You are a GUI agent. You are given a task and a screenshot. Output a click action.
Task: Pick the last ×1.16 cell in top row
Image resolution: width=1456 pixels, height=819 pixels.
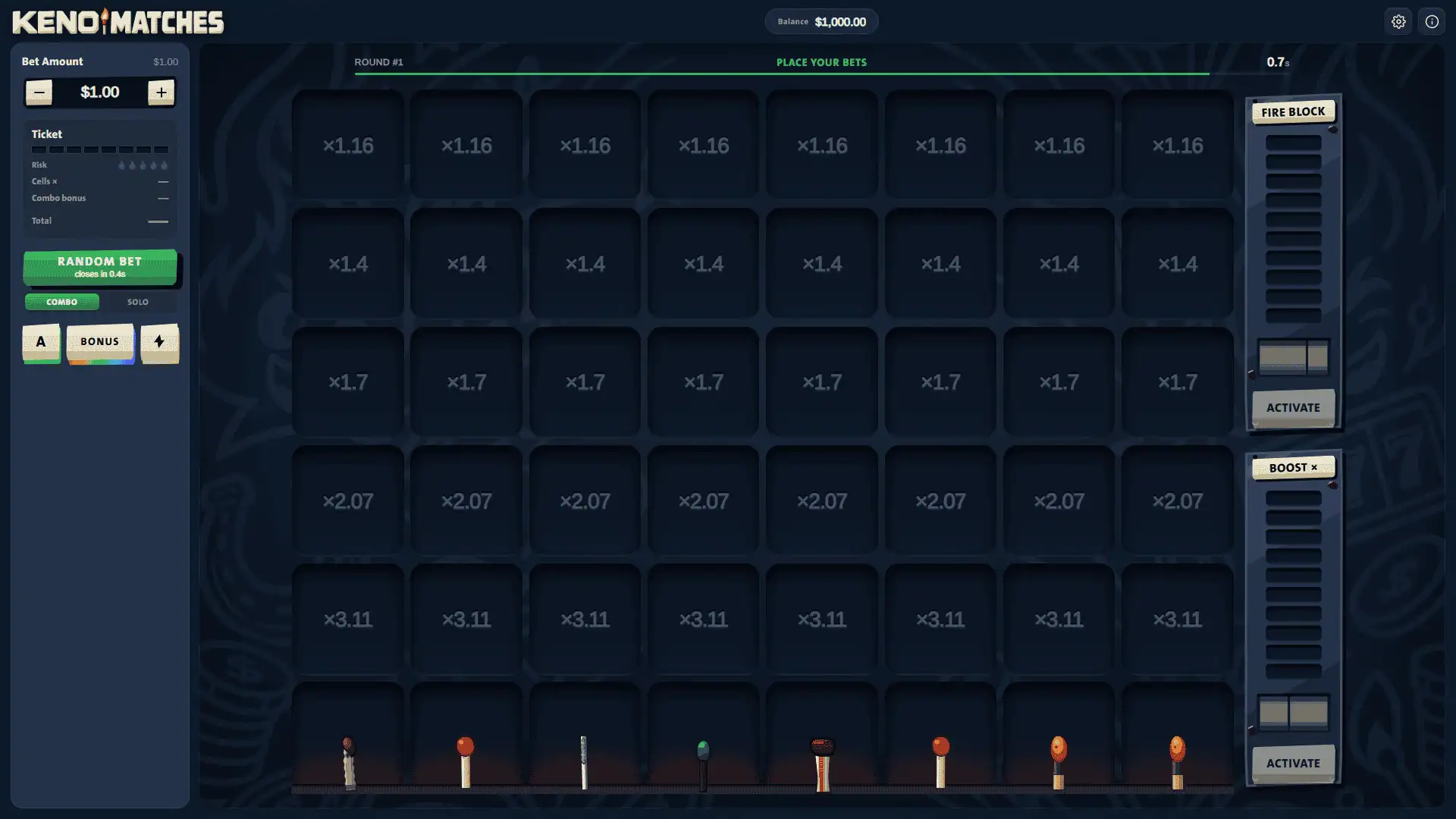point(1178,145)
